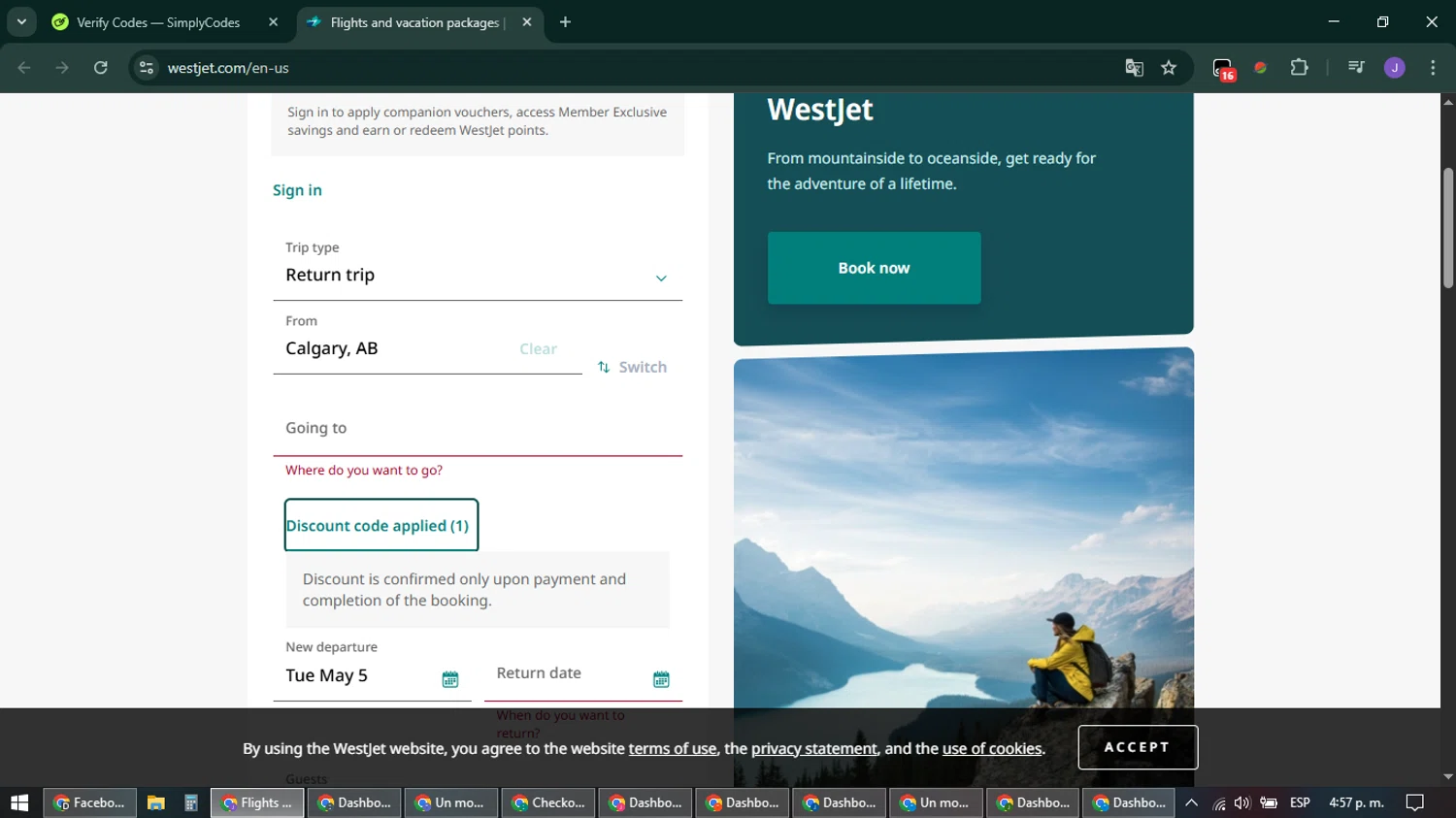Screen dimensions: 1456x818
Task: Accept the cookie notice
Action: 1138,747
